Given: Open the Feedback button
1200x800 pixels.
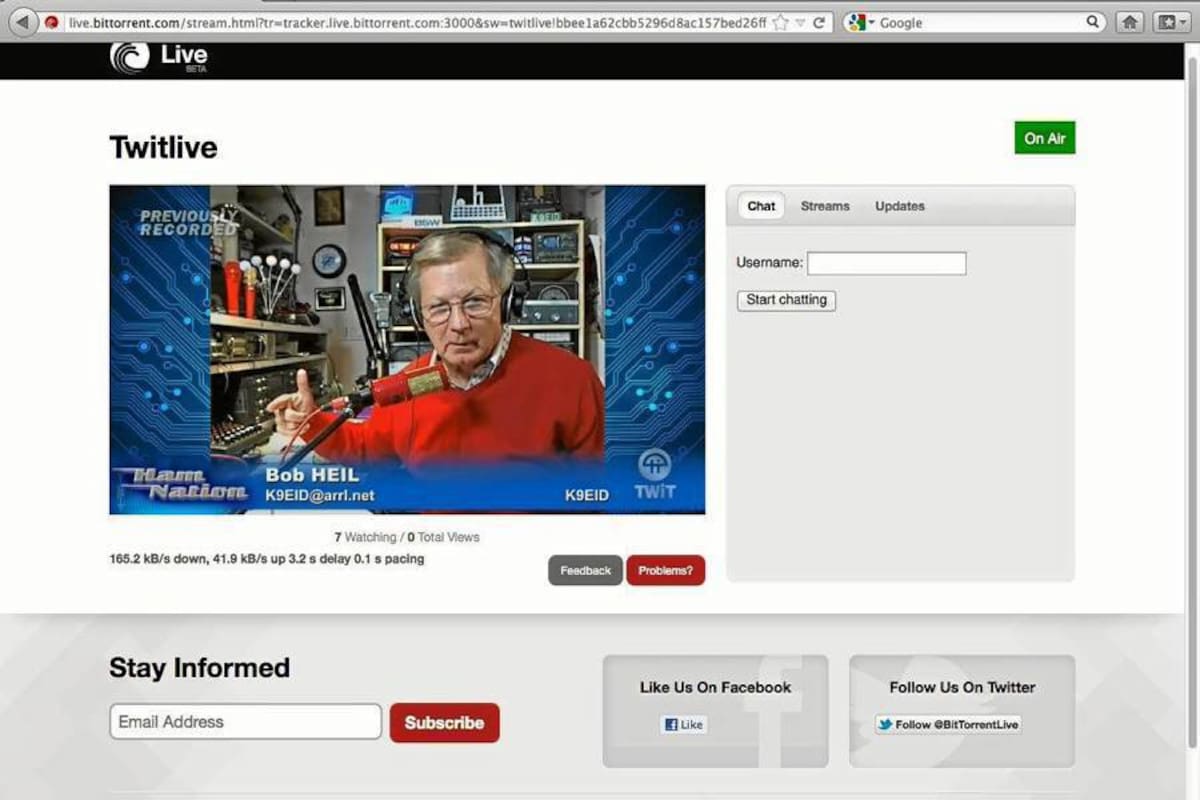Looking at the screenshot, I should (585, 570).
